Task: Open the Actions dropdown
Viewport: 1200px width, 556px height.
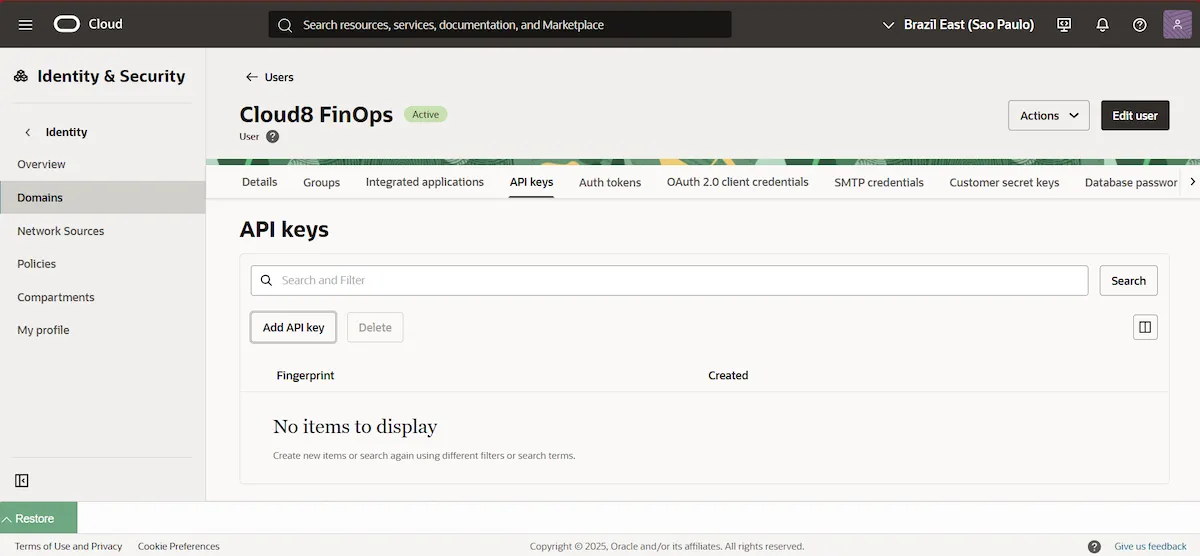Action: click(x=1048, y=116)
